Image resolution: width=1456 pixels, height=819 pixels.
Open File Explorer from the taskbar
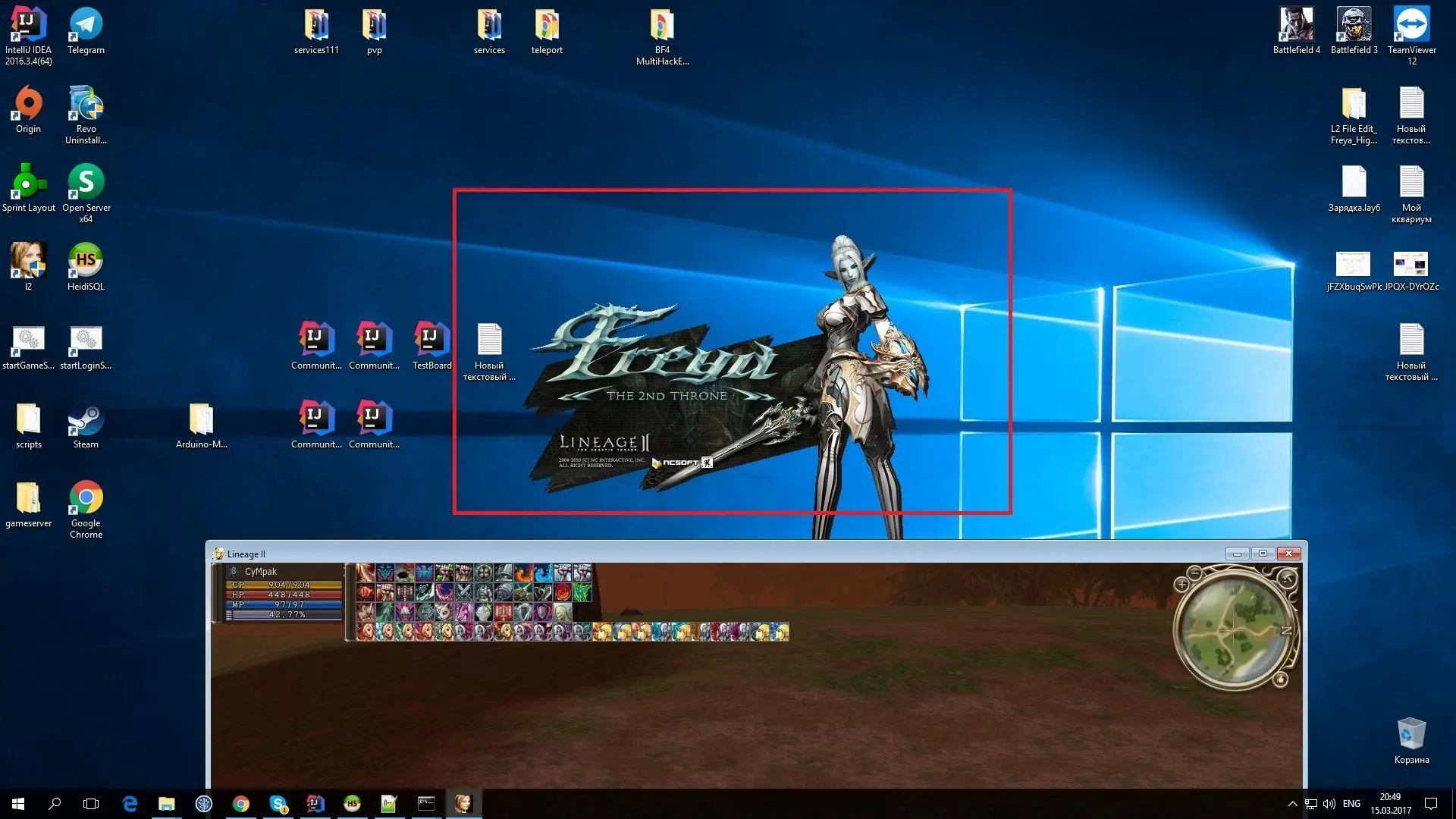tap(166, 803)
